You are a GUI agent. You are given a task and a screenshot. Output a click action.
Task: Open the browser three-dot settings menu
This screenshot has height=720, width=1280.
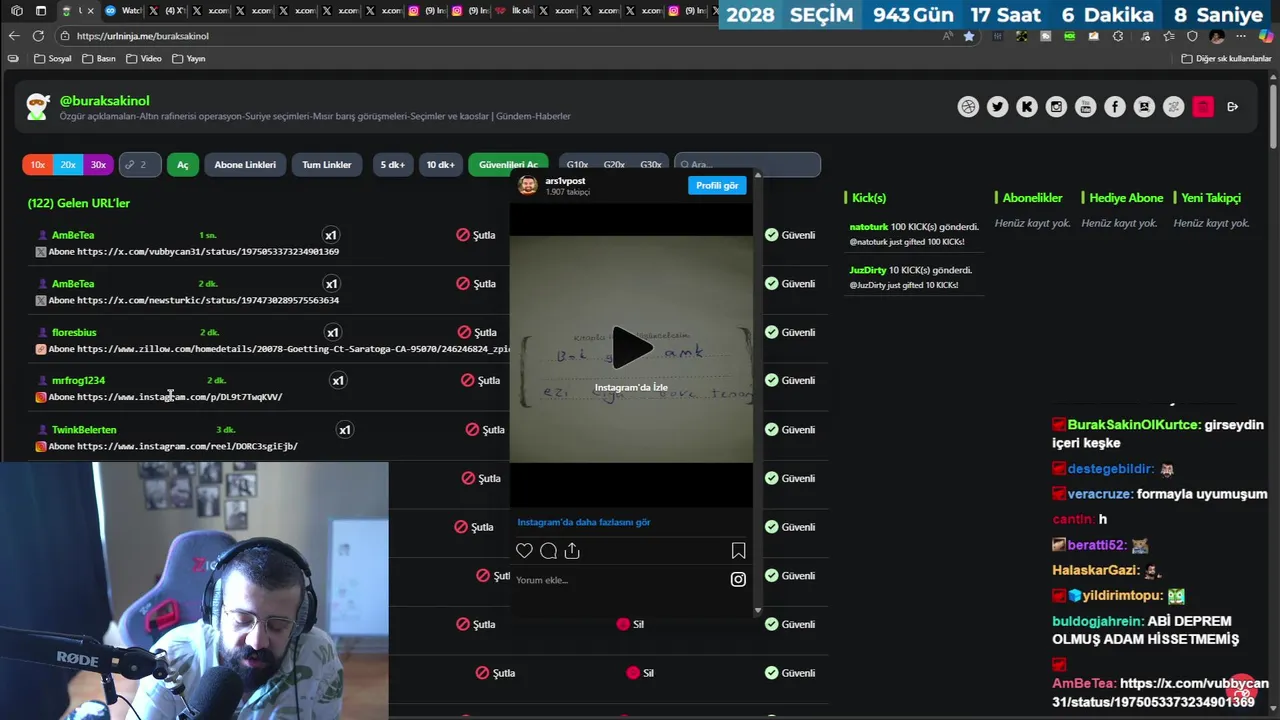coord(1241,36)
